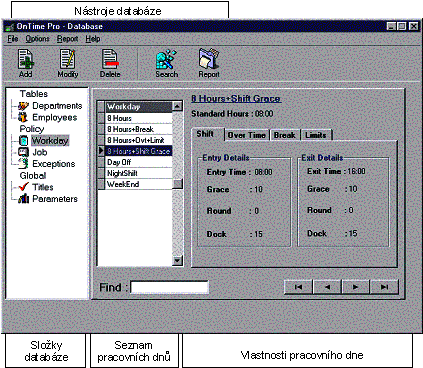Open the Options menu

37,39
